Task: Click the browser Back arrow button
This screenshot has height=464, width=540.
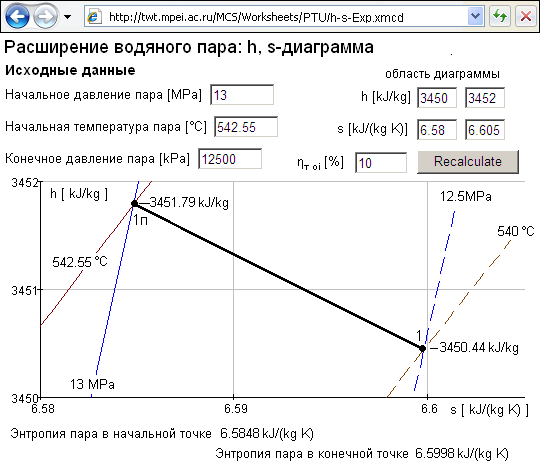Action: point(17,16)
